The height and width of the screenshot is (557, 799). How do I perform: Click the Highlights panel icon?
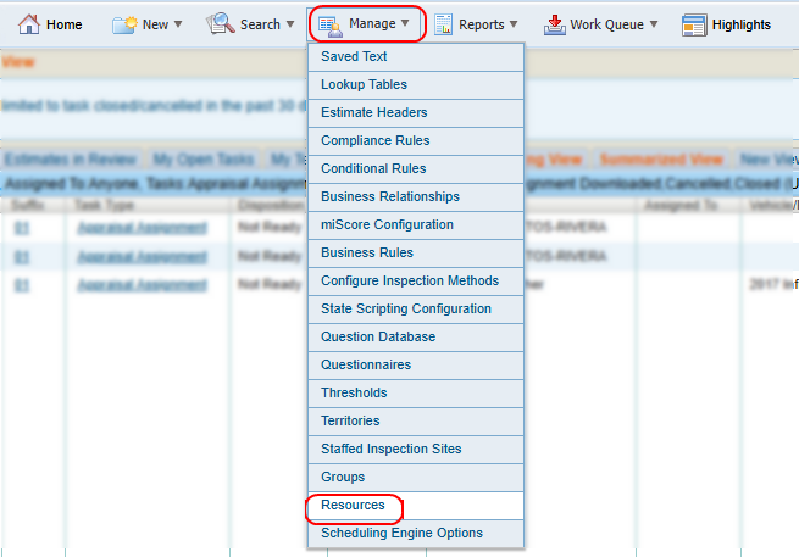tap(694, 24)
